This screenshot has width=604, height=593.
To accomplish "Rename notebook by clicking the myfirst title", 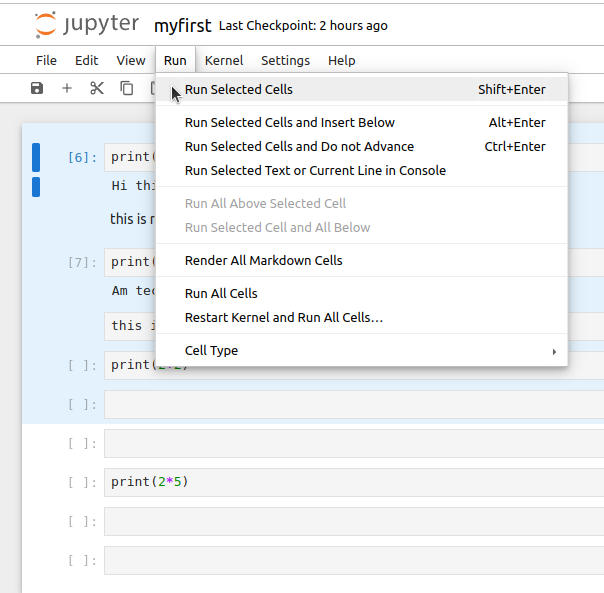I will [x=182, y=25].
